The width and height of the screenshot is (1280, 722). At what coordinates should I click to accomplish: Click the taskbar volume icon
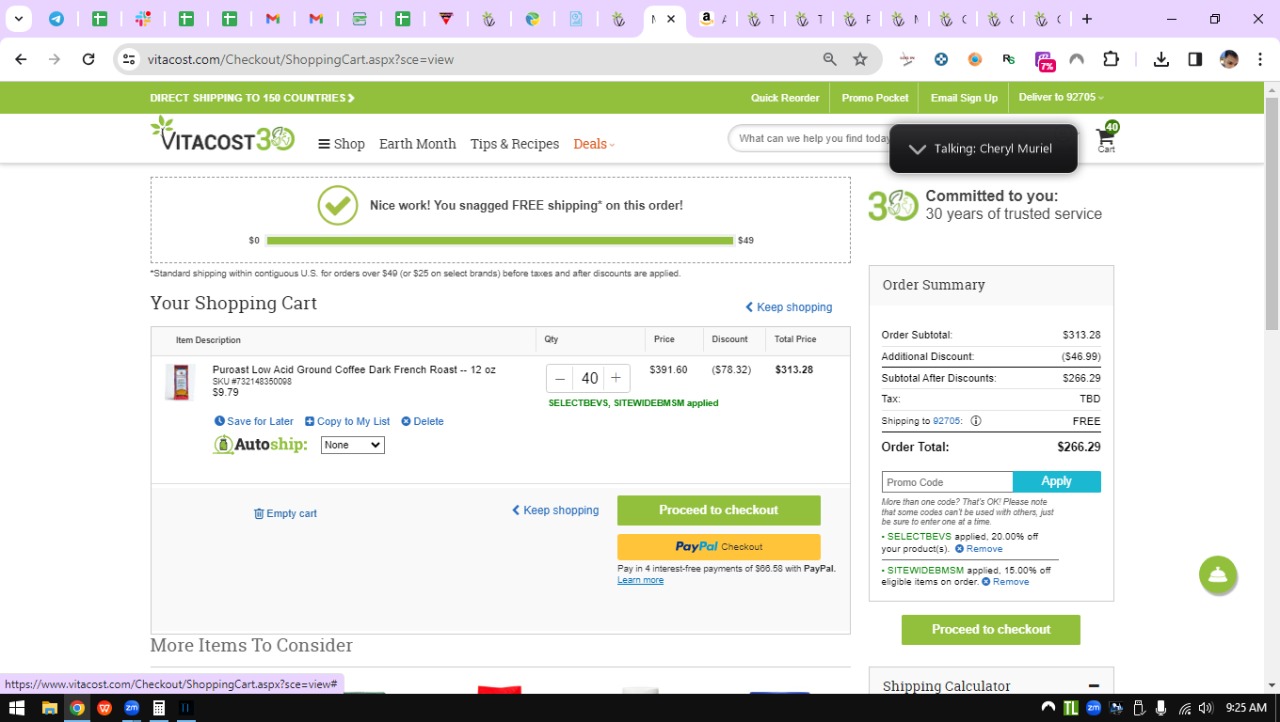point(1205,708)
